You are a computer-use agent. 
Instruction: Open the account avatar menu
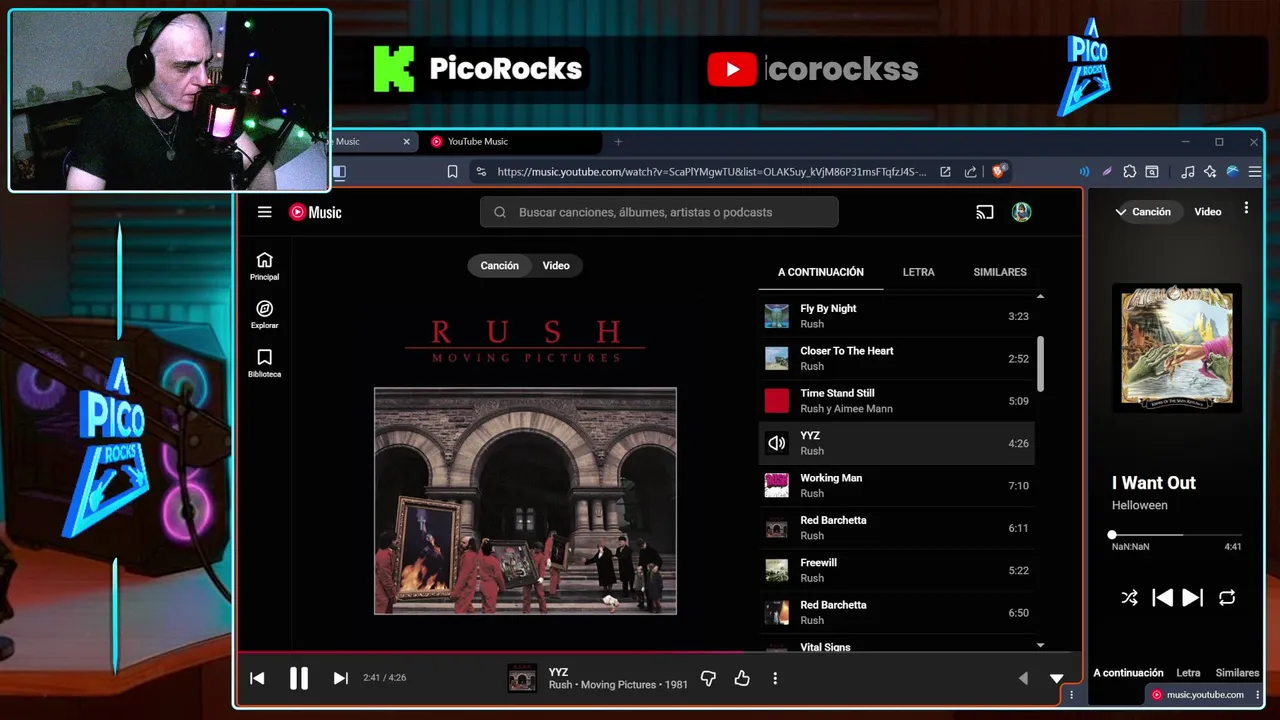coord(1021,212)
